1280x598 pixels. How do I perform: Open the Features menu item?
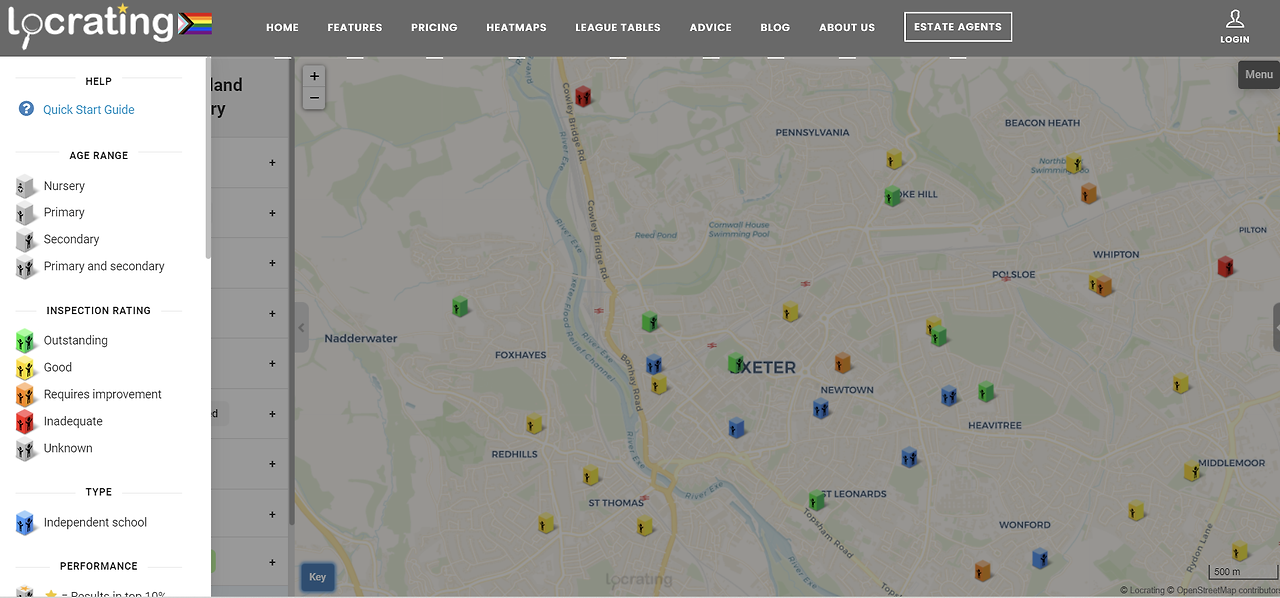coord(355,28)
